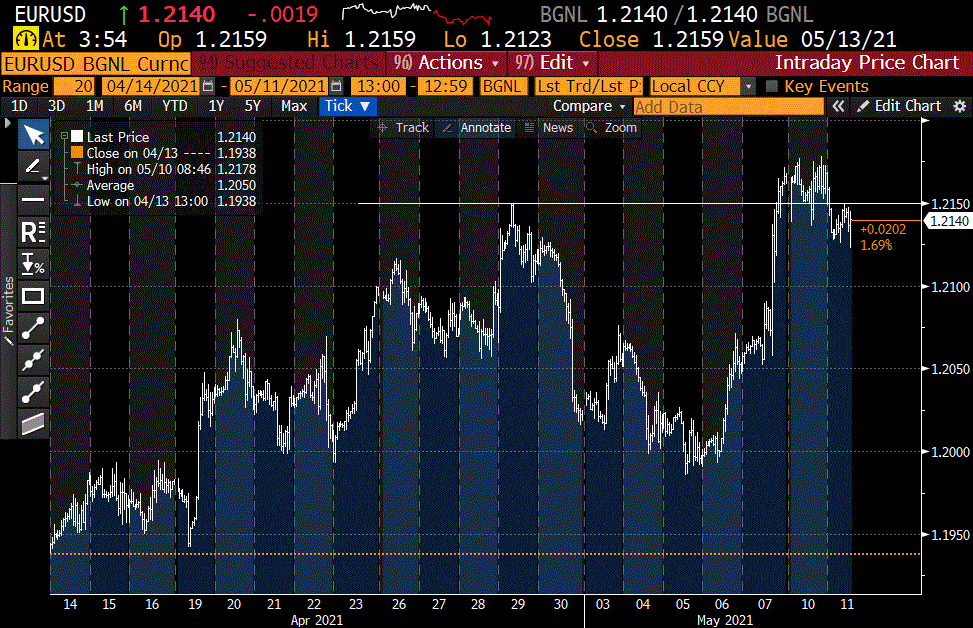
Task: Click the Edit Chart button
Action: (x=899, y=106)
